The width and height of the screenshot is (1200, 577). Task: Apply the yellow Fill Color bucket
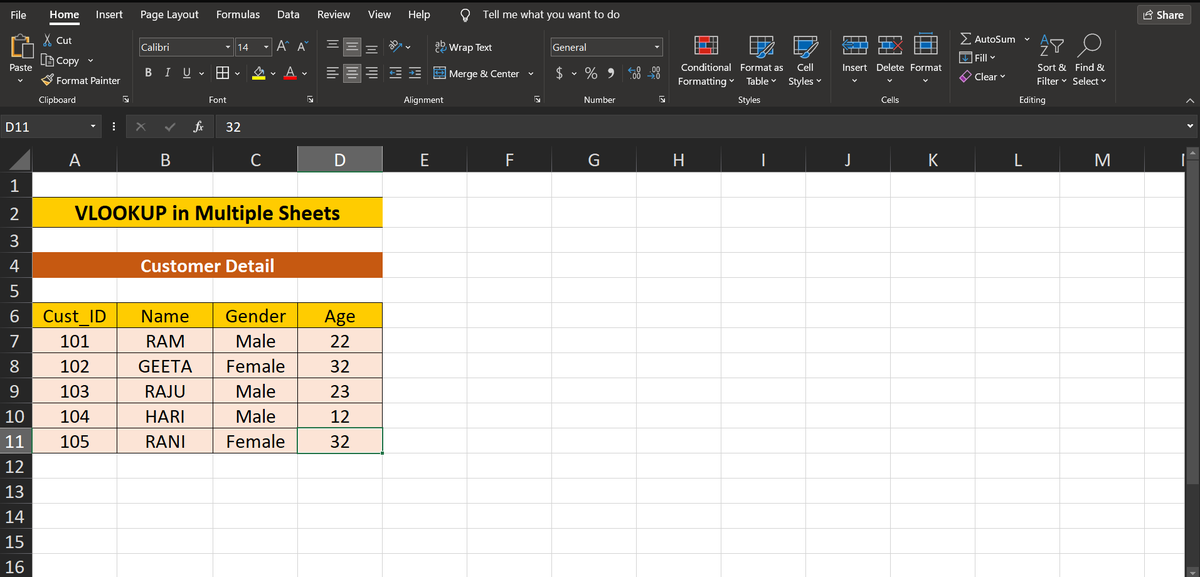click(258, 73)
